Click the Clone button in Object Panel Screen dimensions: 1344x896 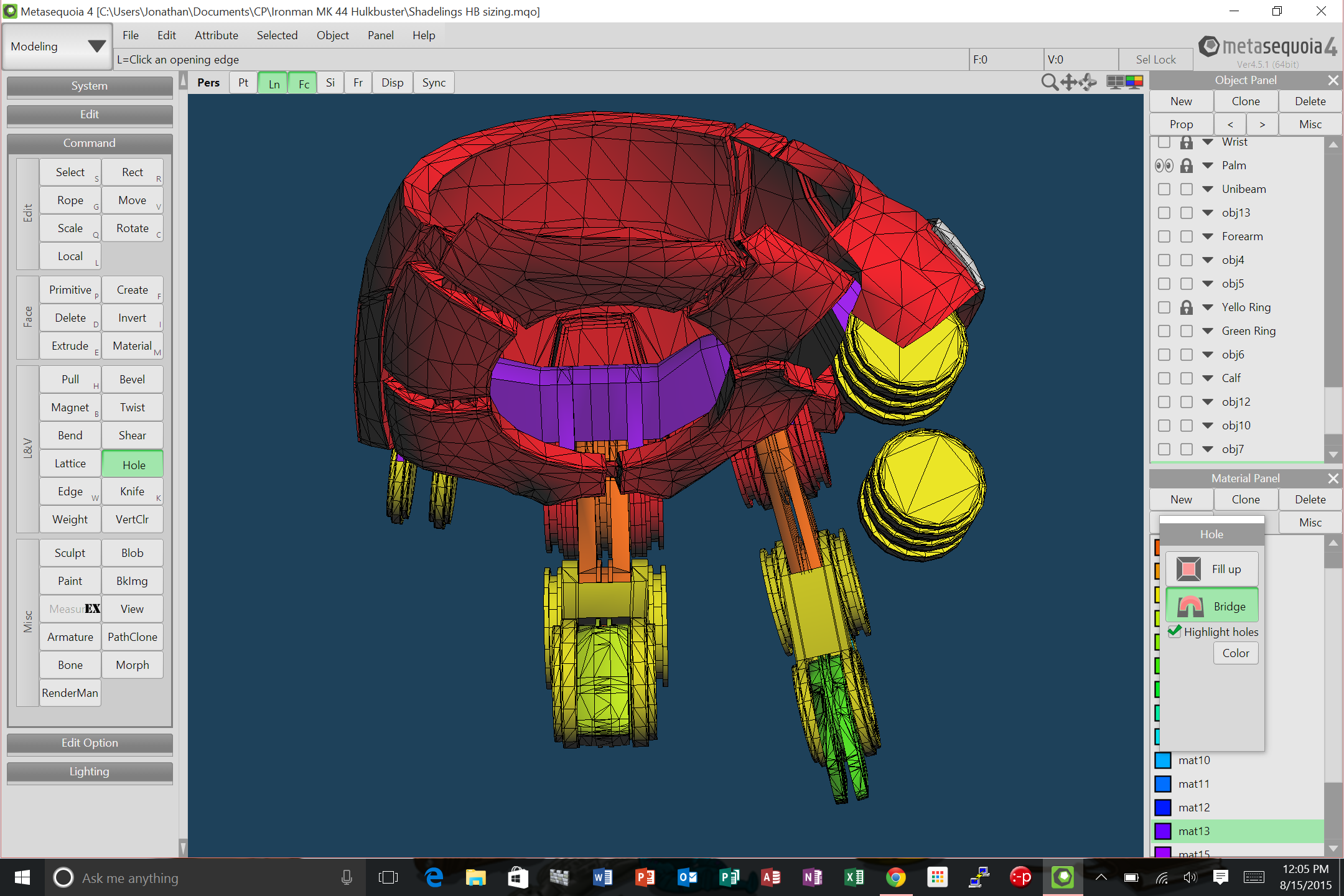click(x=1246, y=101)
